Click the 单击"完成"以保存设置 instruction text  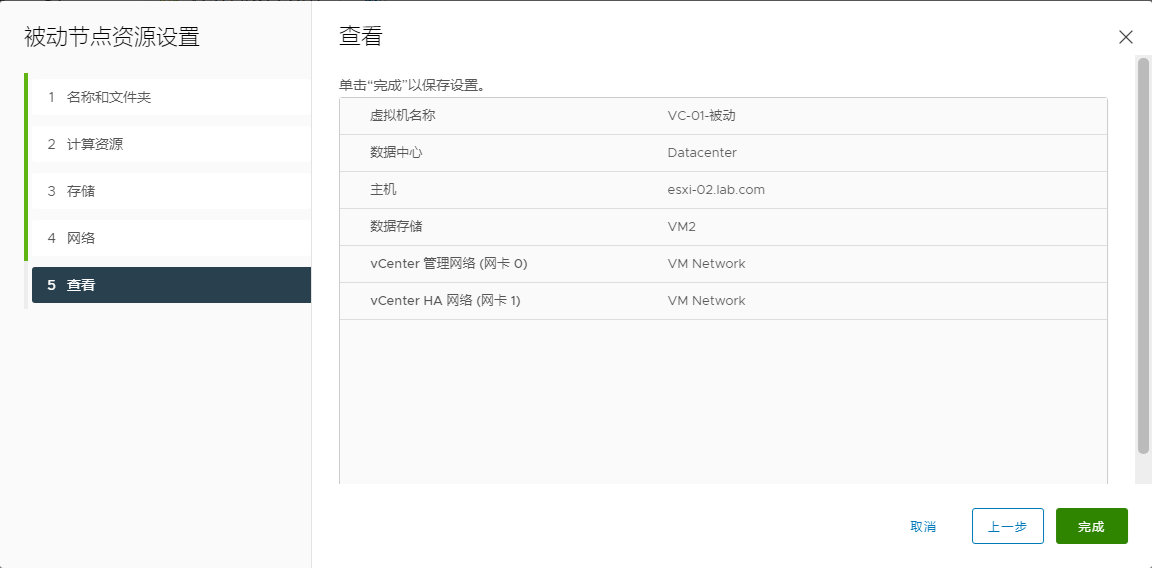click(412, 85)
